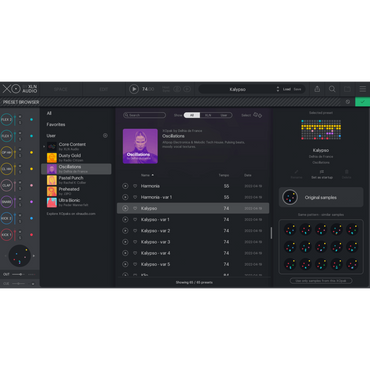
Task: Show only XLN presets filter
Action: (208, 115)
